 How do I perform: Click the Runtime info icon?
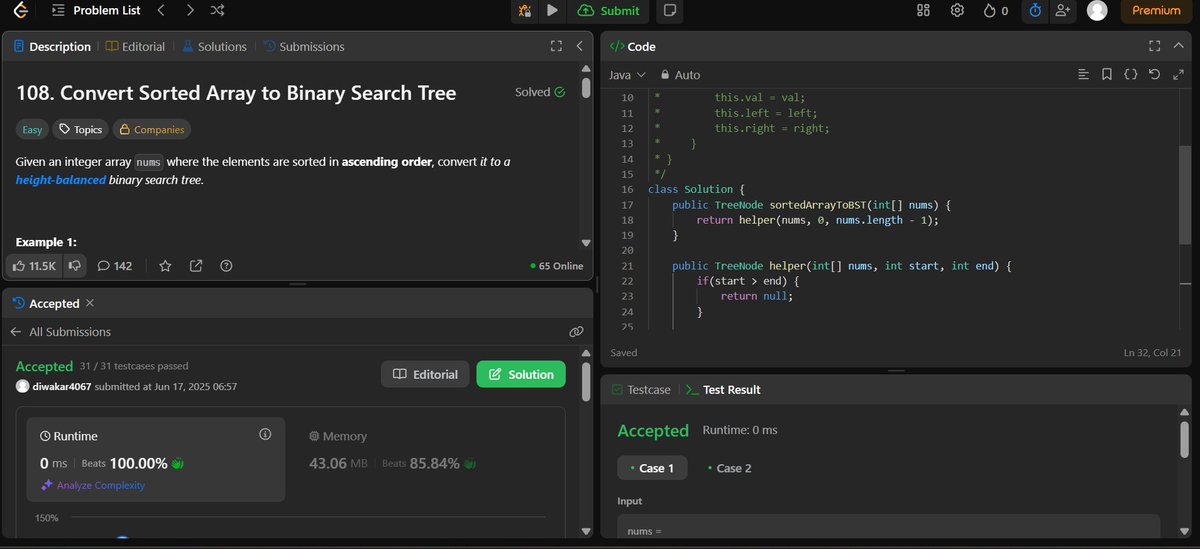[265, 434]
